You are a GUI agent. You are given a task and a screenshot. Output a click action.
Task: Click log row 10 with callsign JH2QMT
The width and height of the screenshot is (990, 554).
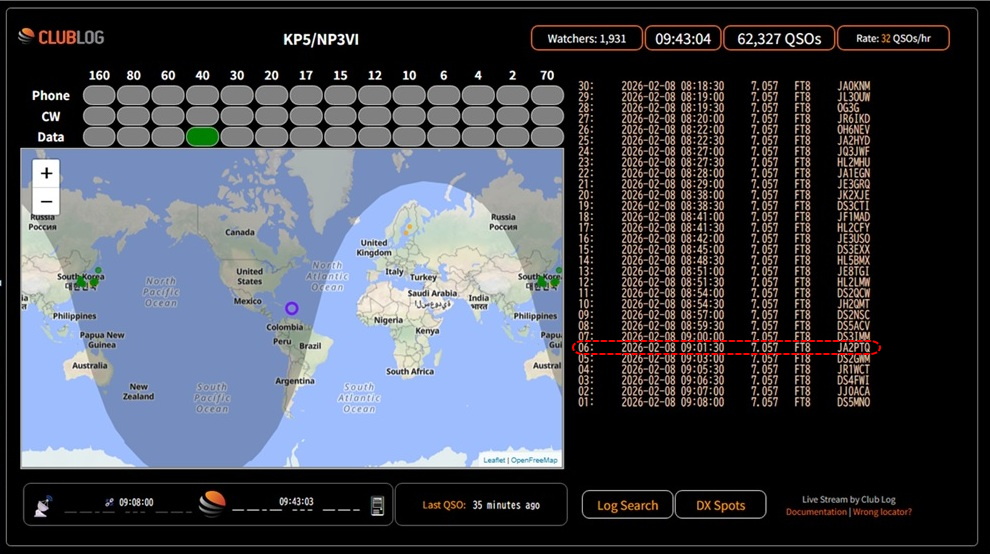pos(724,304)
